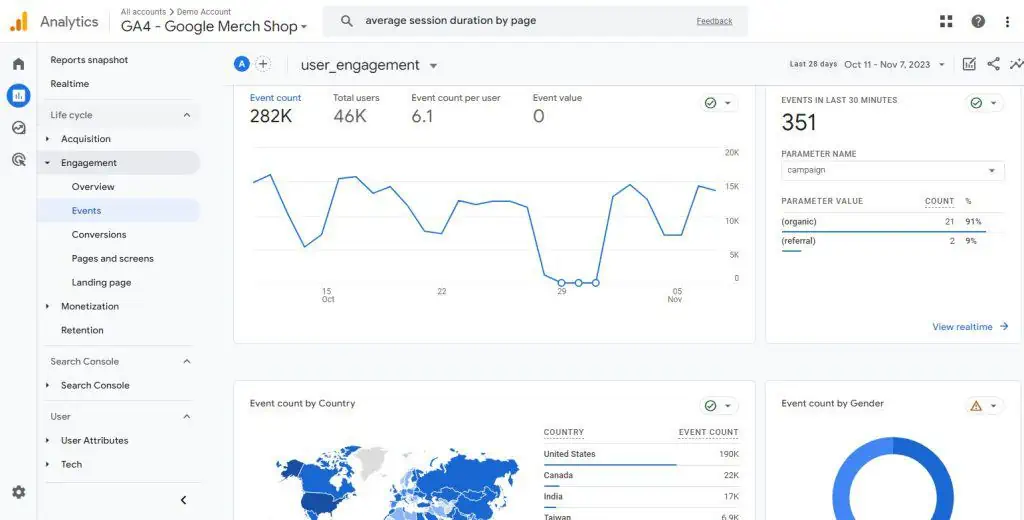Open the insights sparkline icon
Viewport: 1024px width, 520px height.
(1016, 64)
